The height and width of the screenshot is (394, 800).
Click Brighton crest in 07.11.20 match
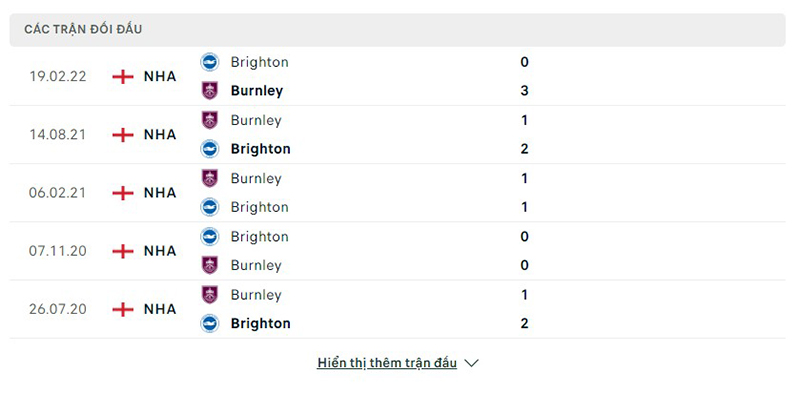click(x=210, y=237)
